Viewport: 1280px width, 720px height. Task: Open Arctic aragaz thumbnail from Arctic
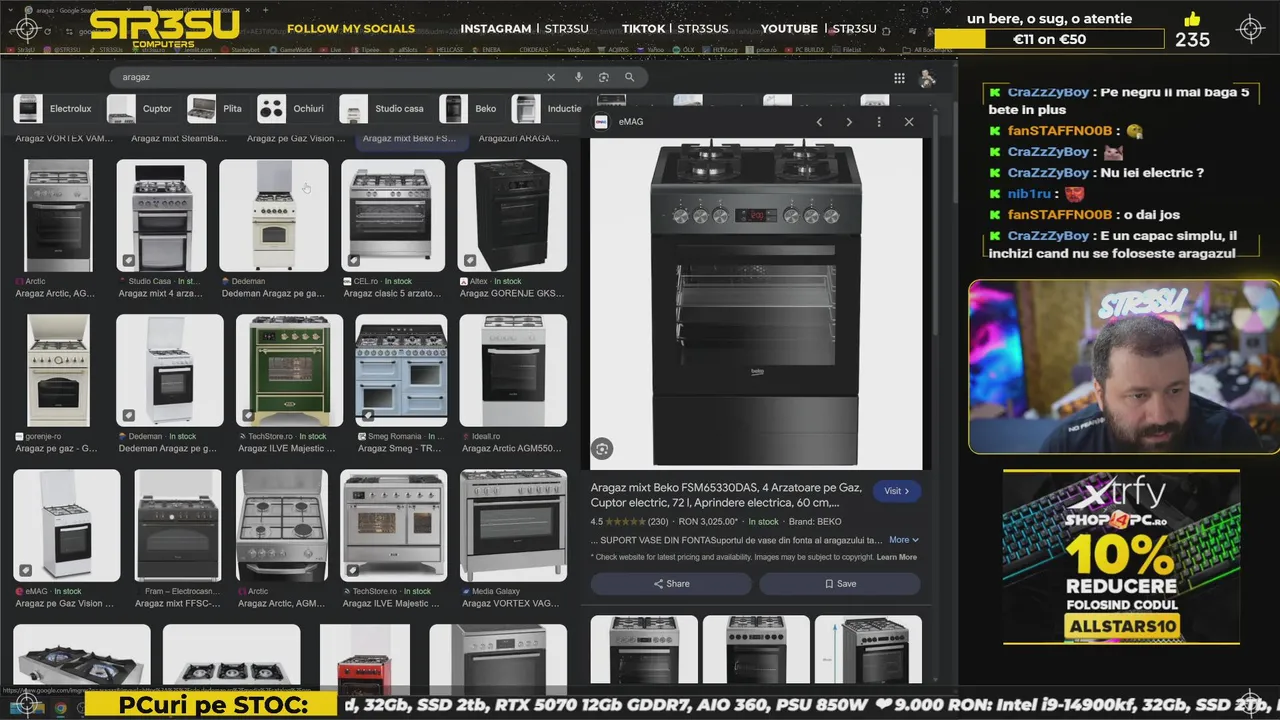[x=59, y=215]
